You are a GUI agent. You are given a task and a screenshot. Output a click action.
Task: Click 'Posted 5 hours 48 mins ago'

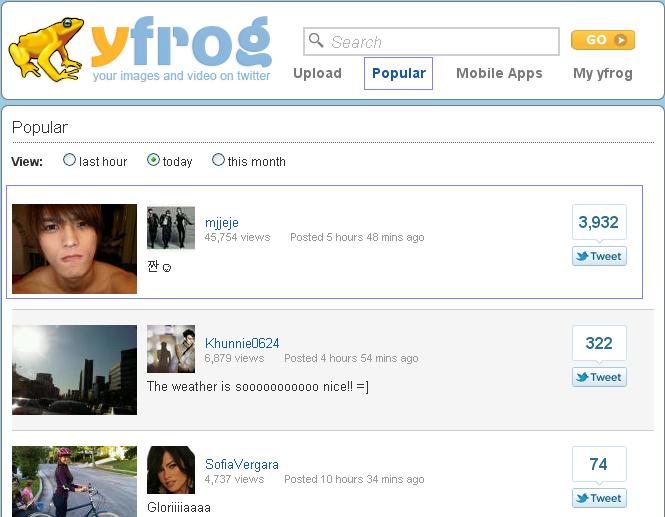tap(357, 237)
